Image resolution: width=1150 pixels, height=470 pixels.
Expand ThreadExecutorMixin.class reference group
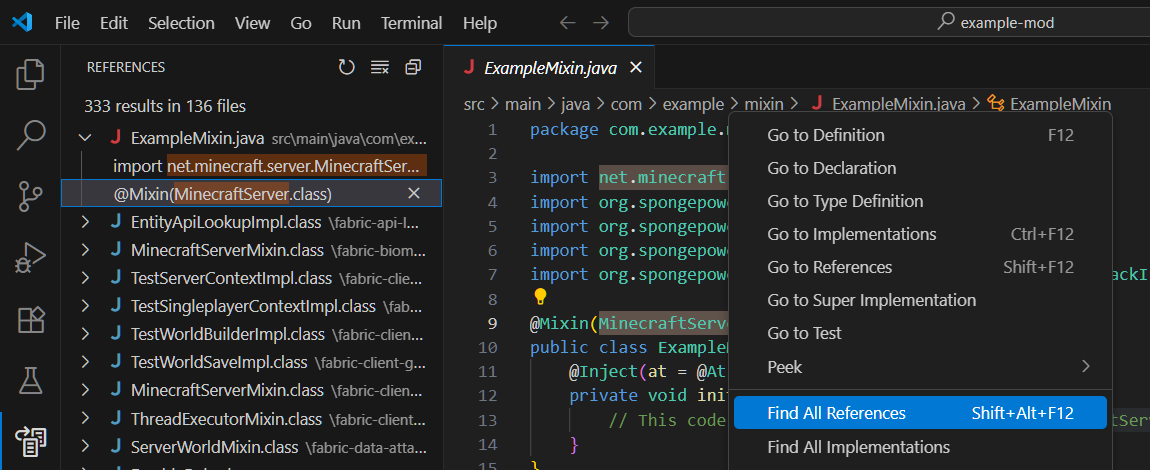(x=84, y=418)
